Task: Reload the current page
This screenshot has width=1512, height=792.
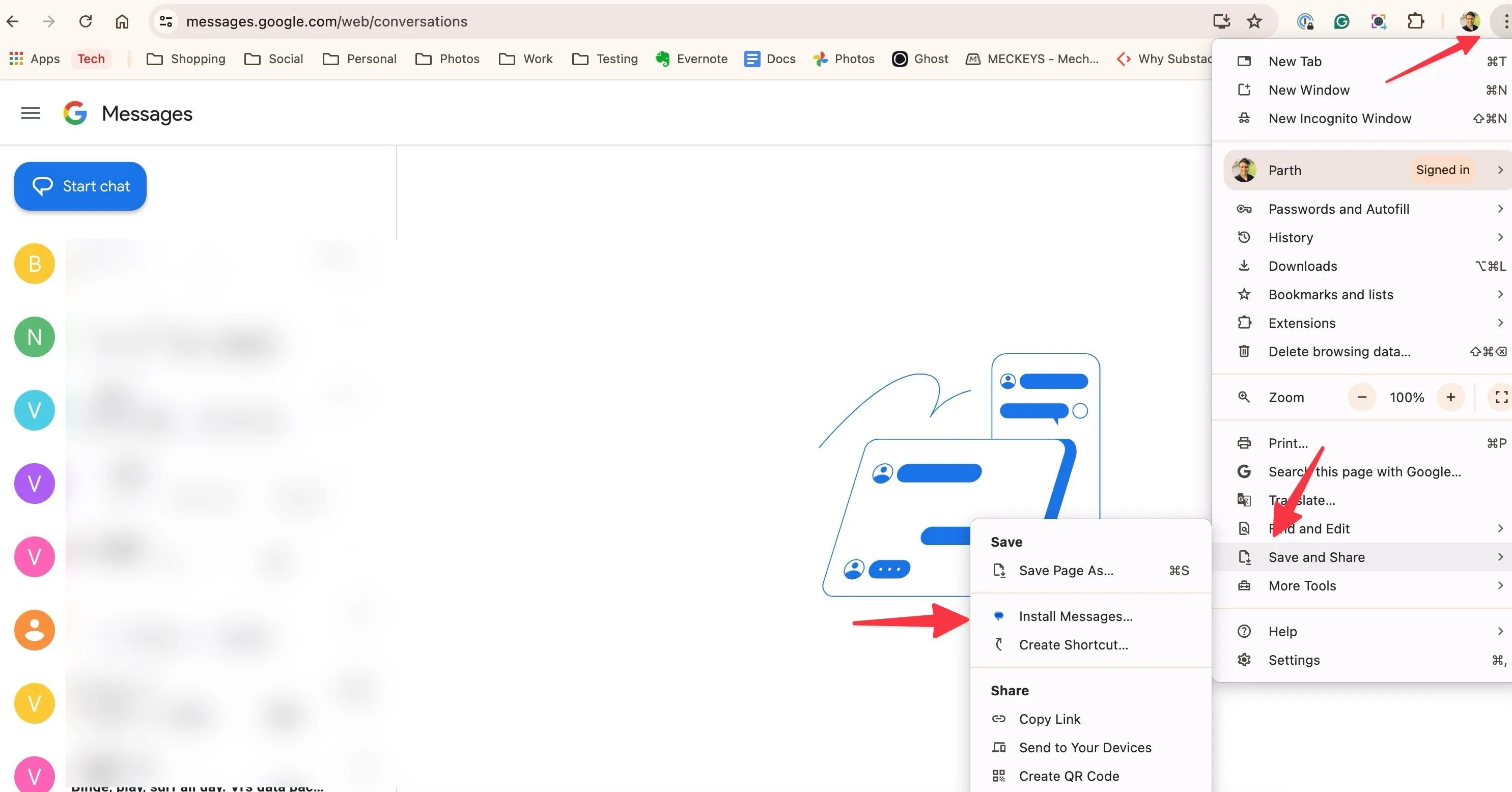Action: pos(86,21)
